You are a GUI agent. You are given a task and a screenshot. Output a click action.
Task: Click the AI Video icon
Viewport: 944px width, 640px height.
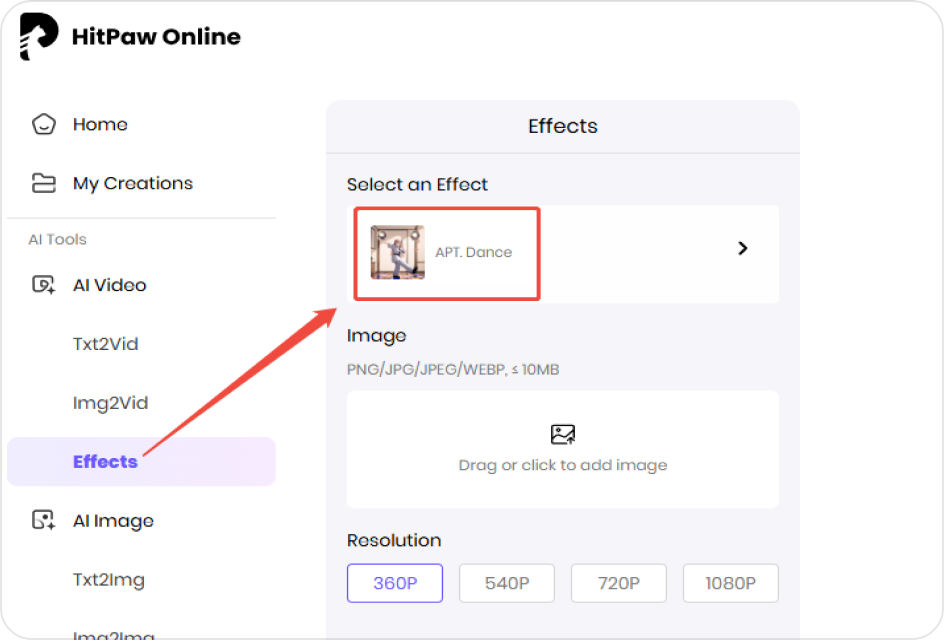click(x=43, y=285)
